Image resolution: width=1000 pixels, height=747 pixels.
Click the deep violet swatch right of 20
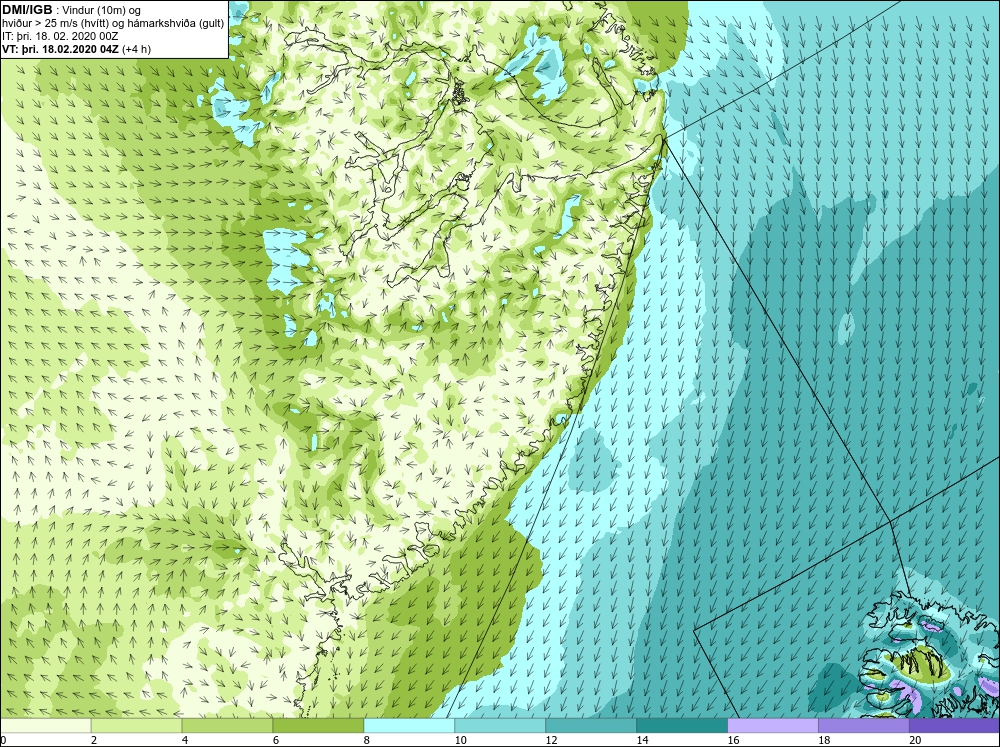pos(954,726)
